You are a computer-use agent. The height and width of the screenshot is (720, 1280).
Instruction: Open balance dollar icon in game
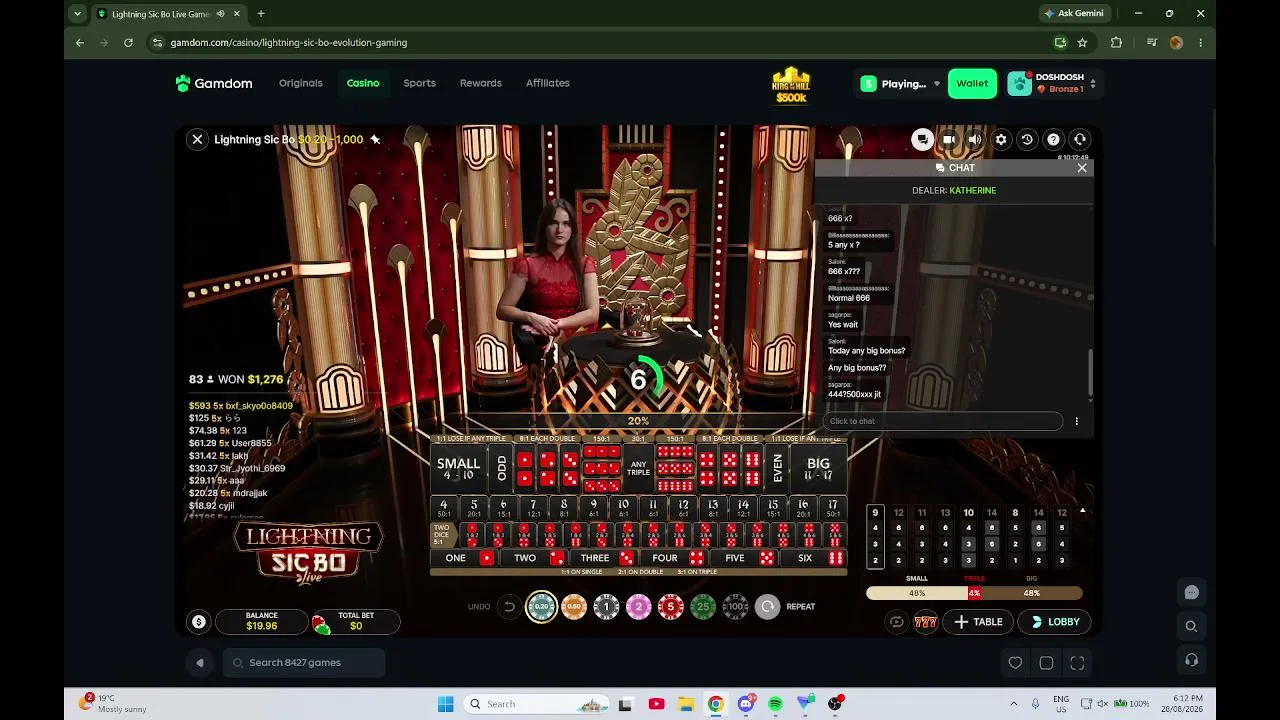(x=199, y=622)
